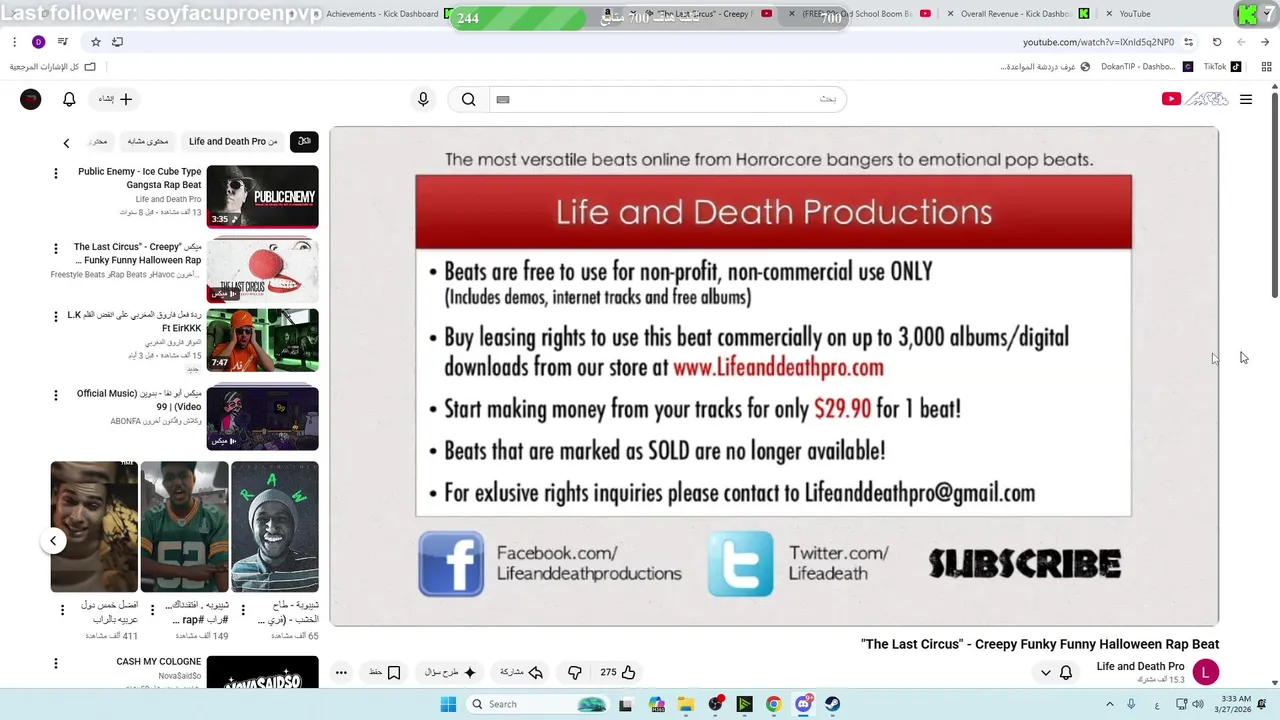Open options for short with 149 ألف views
This screenshot has height=720, width=1280.
pyautogui.click(x=152, y=610)
